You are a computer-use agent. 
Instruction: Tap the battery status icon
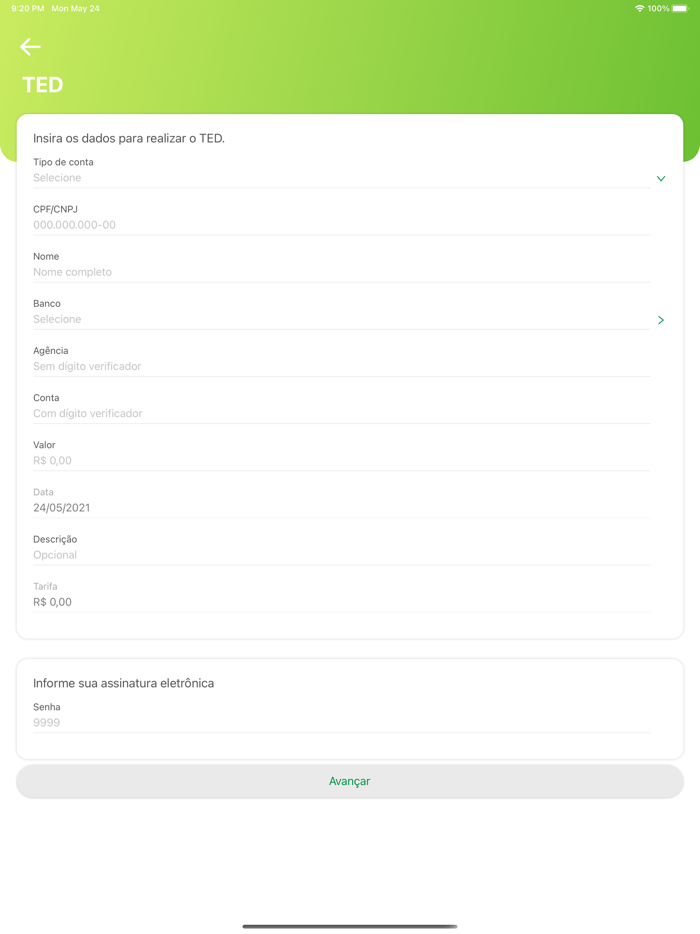tap(680, 9)
